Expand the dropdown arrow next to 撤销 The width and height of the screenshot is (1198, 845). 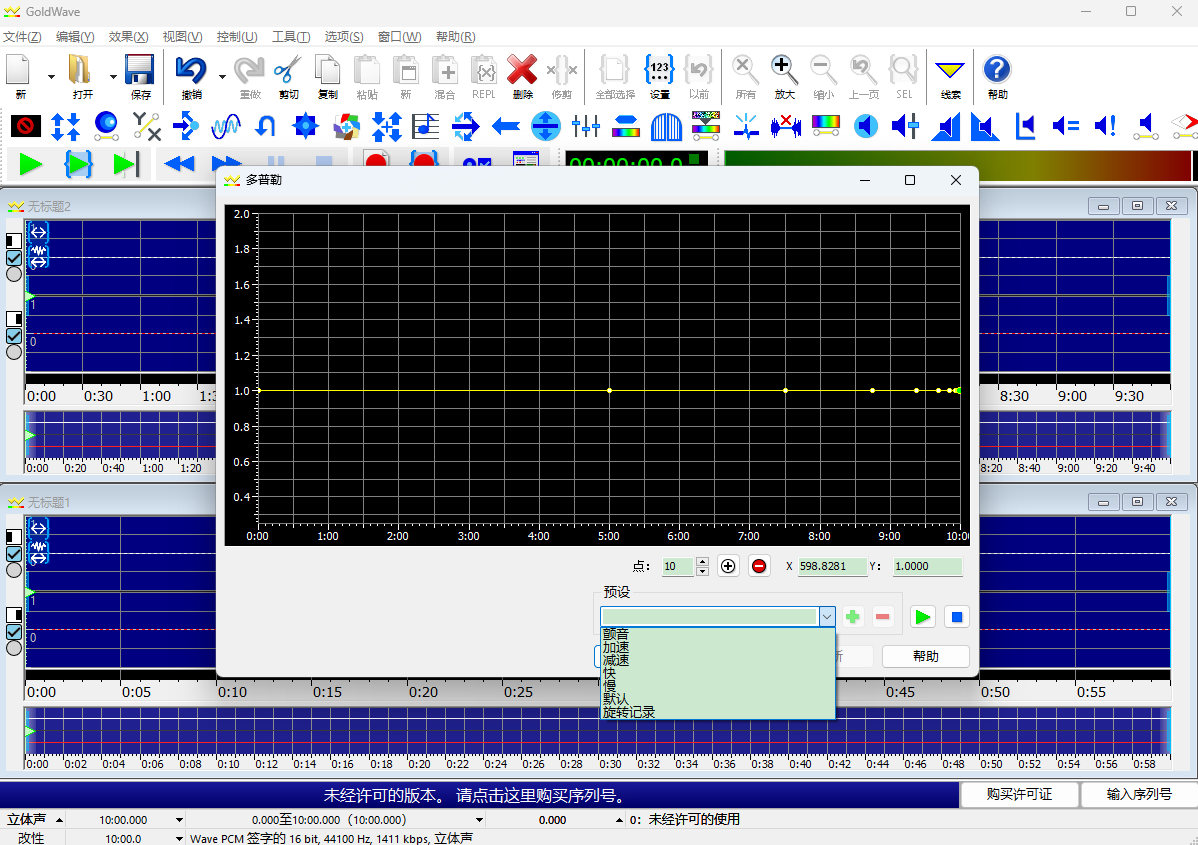pyautogui.click(x=221, y=76)
